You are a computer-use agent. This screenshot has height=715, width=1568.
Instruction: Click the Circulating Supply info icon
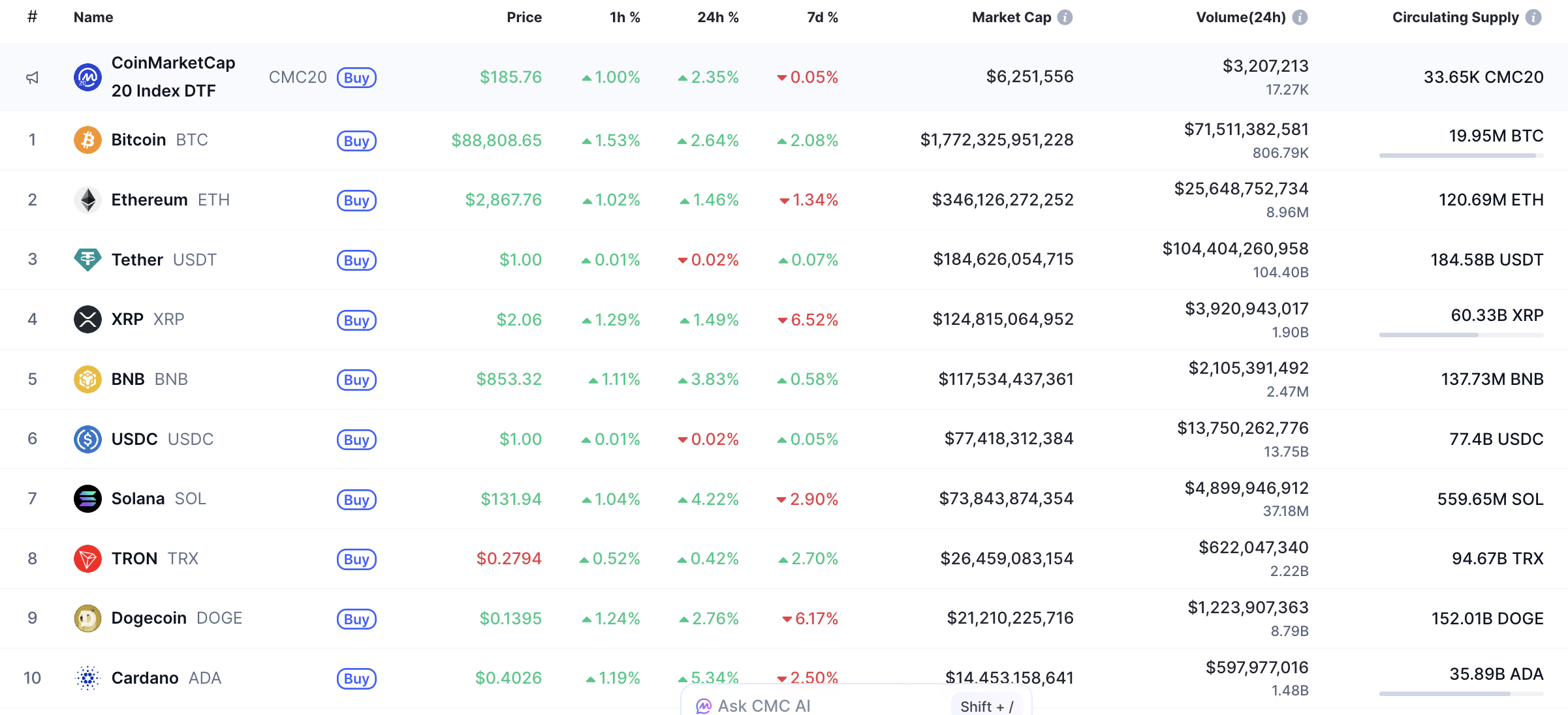coord(1533,18)
